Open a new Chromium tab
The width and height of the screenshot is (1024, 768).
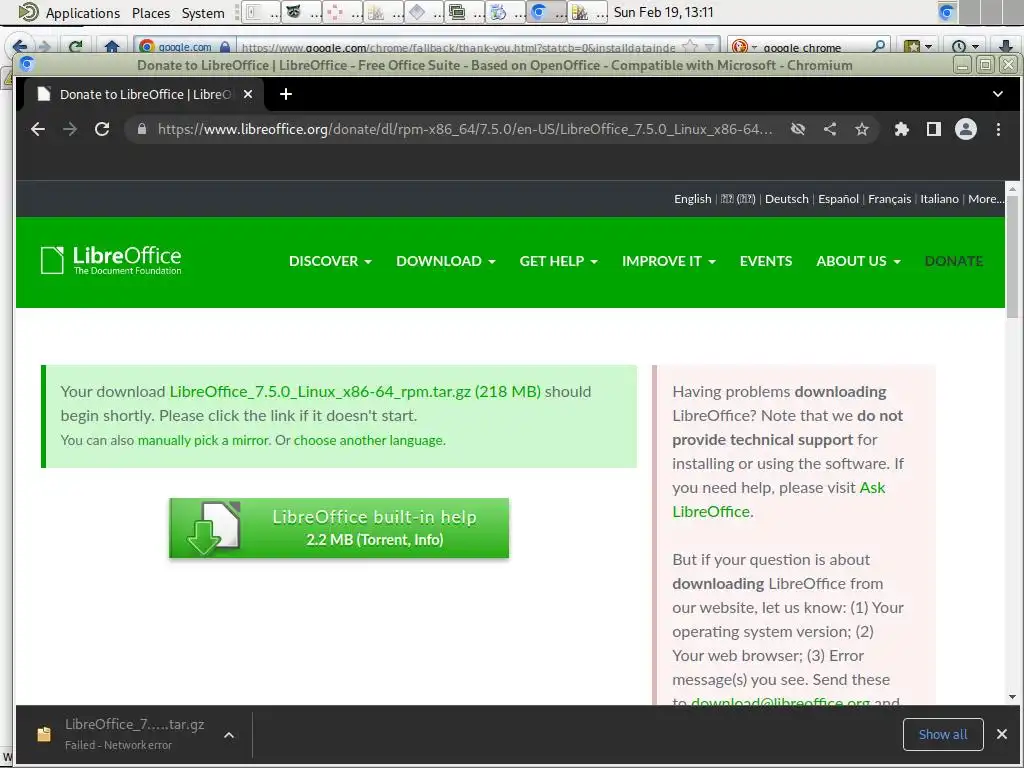285,94
